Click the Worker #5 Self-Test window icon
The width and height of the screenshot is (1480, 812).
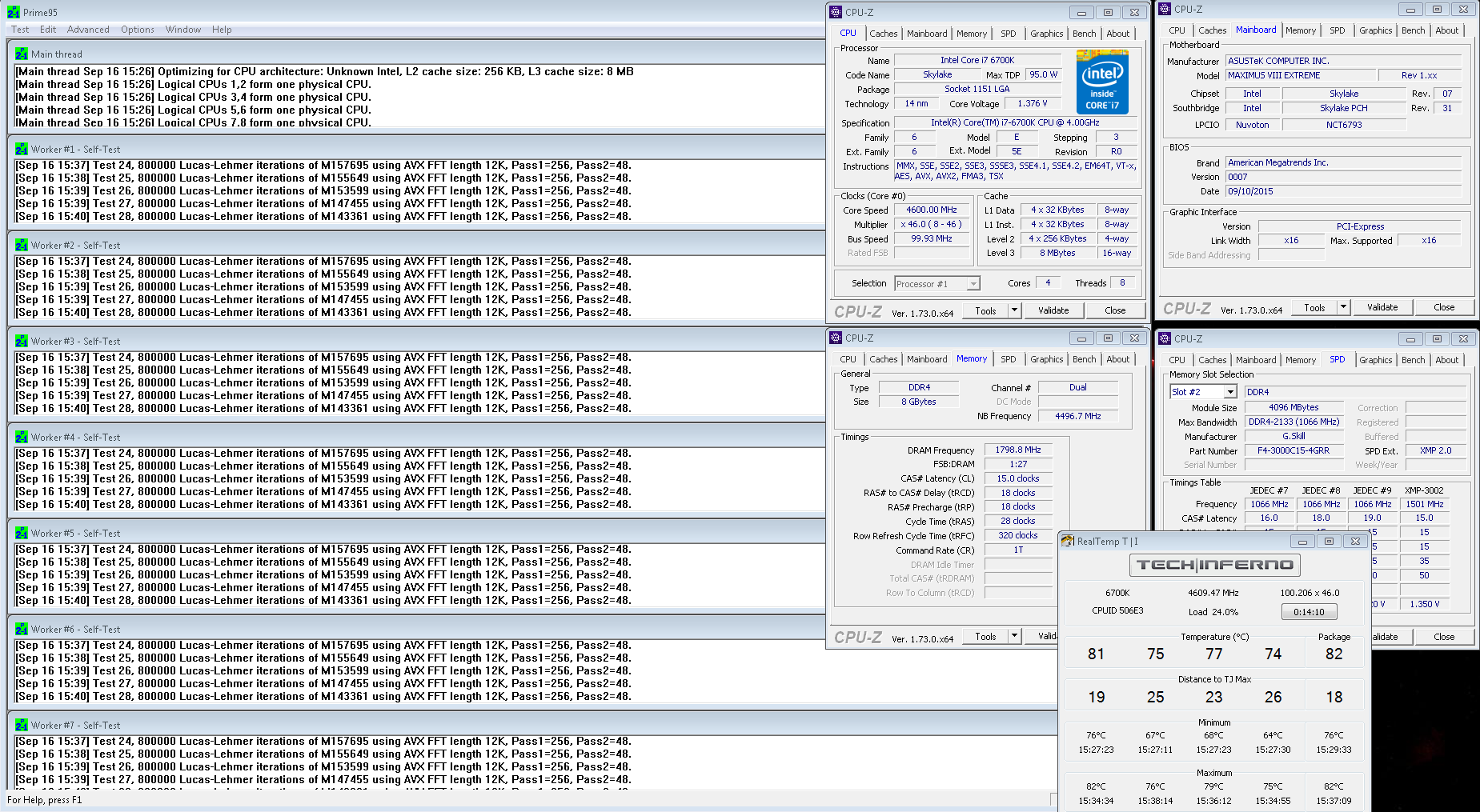[x=22, y=533]
